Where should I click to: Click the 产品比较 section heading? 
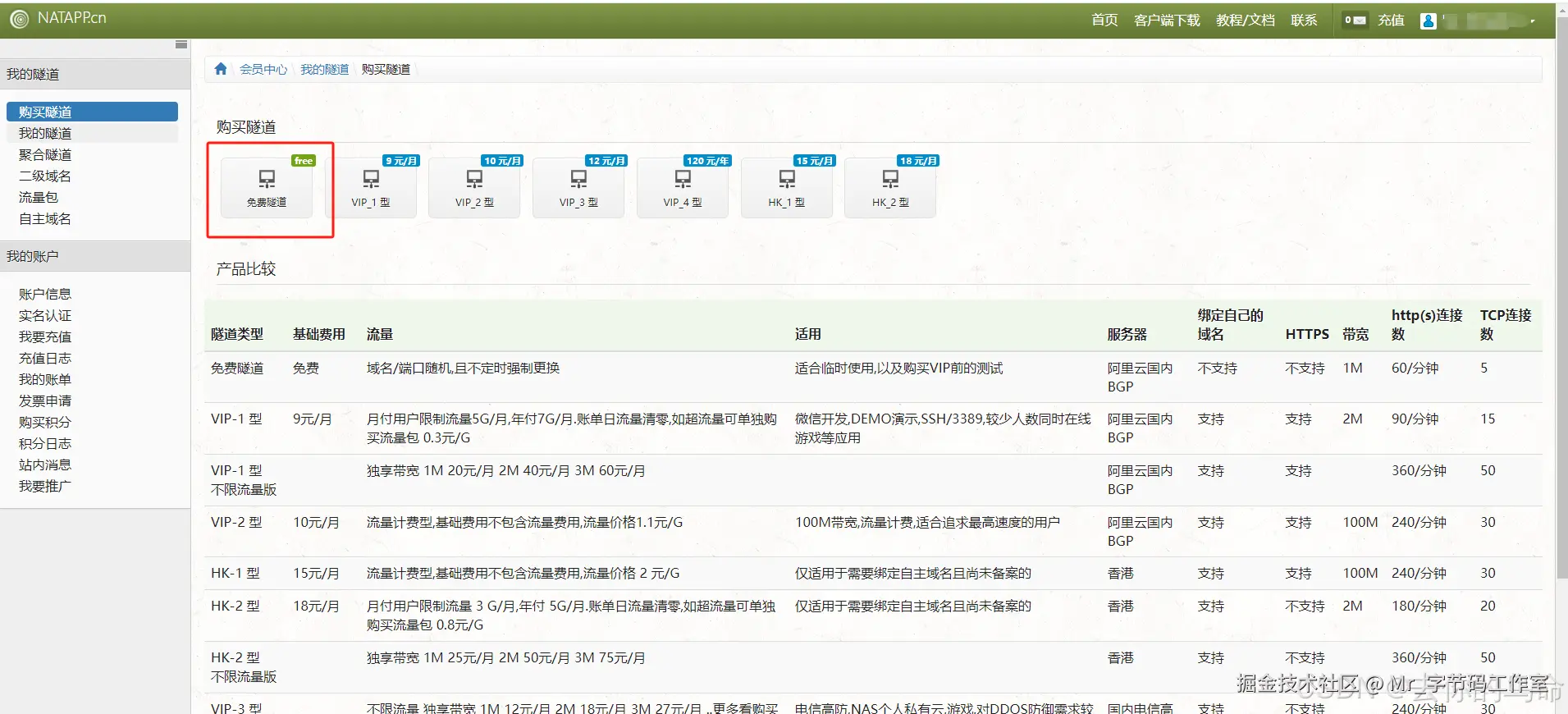coord(246,268)
